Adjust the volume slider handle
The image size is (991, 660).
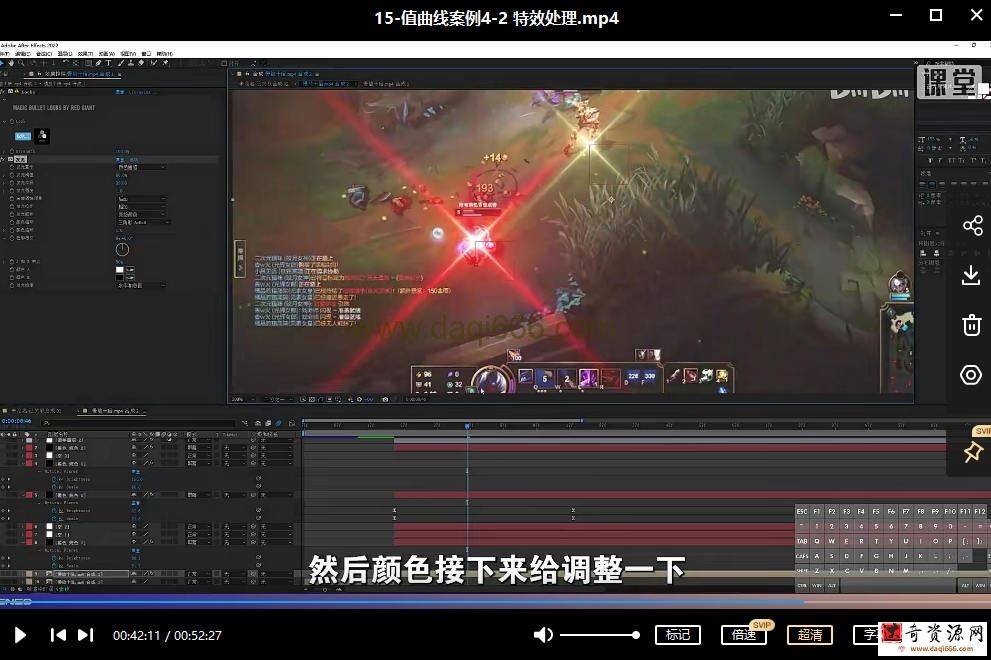(636, 635)
